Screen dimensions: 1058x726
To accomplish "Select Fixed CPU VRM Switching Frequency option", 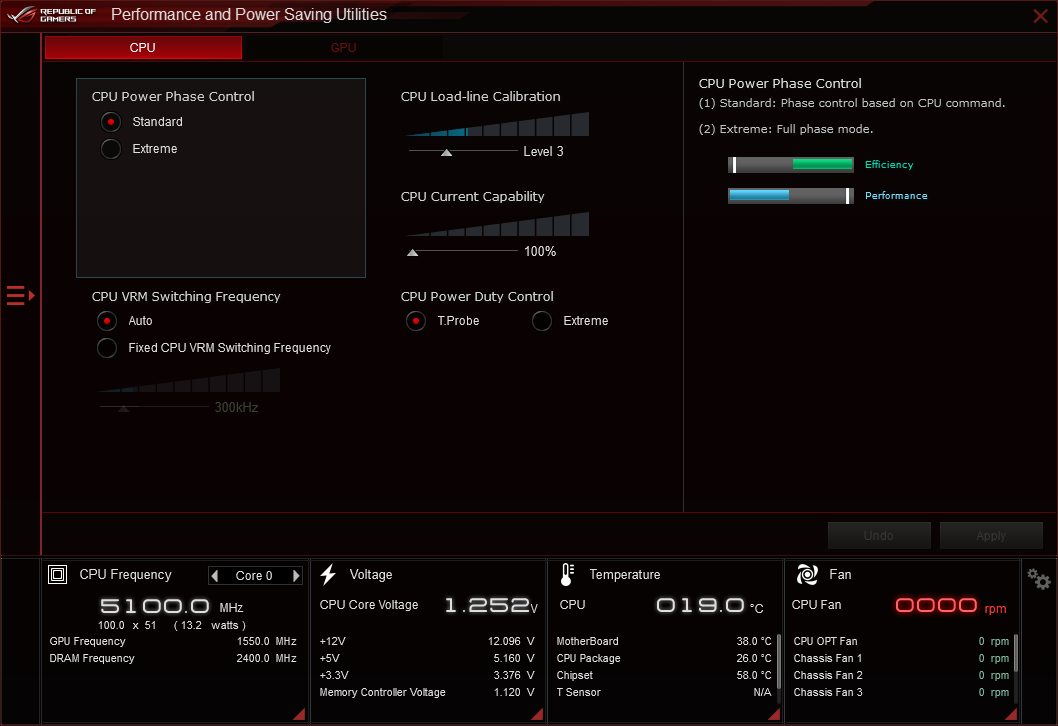I will point(107,347).
